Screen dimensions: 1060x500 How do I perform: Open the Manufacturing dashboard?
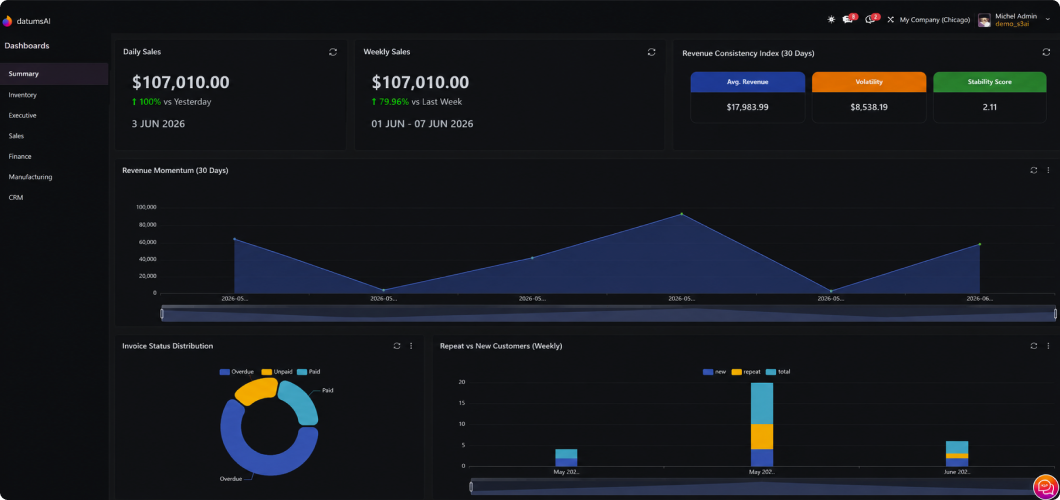click(x=54, y=177)
